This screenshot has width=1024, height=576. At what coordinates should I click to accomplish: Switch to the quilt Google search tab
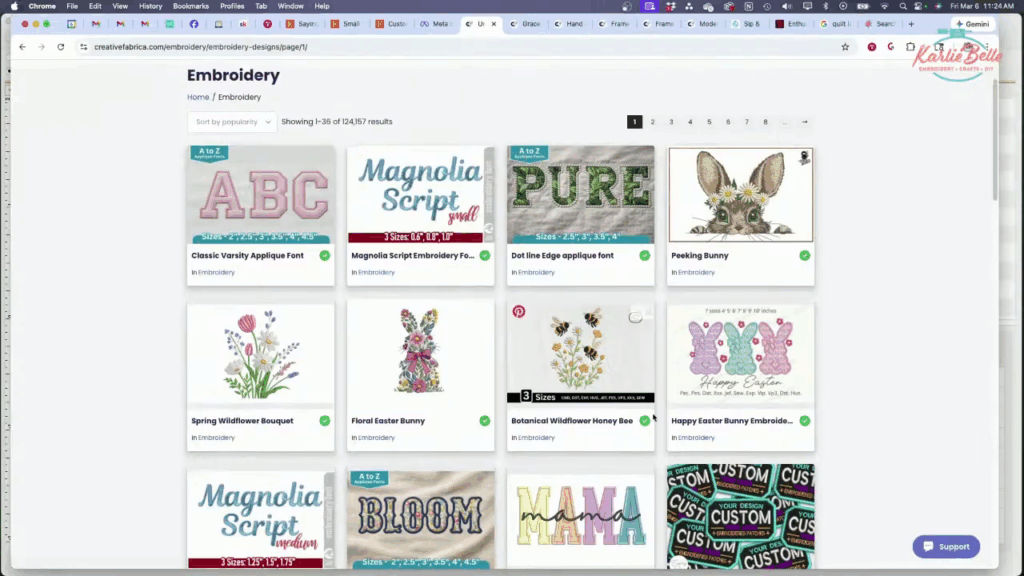(835, 24)
